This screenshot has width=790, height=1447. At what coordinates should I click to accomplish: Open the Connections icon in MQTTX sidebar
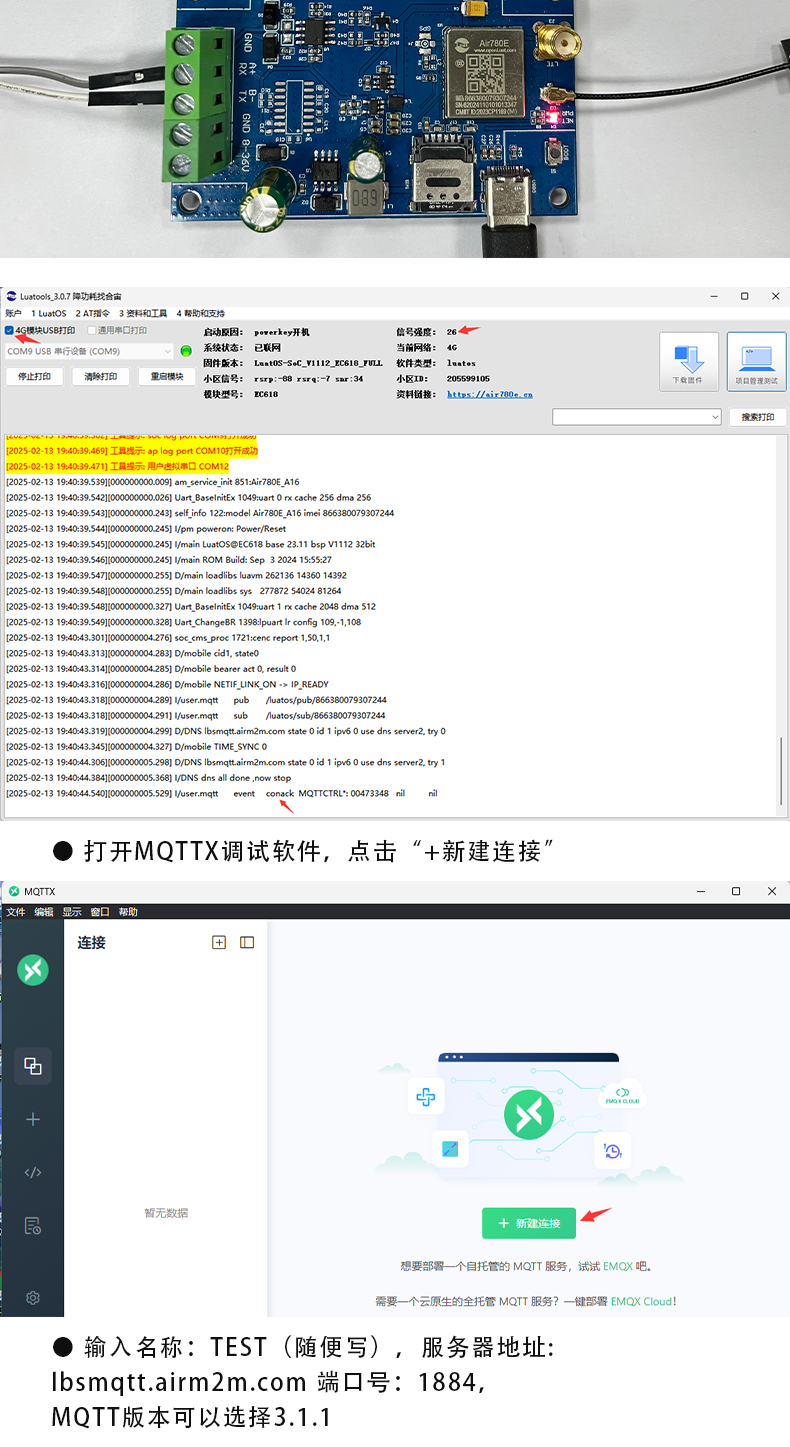click(33, 1066)
